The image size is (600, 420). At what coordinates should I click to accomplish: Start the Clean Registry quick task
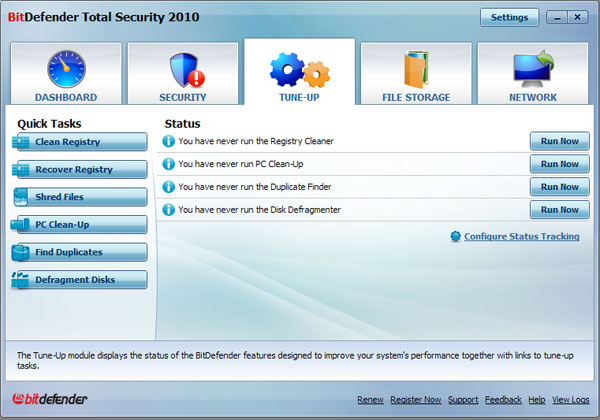[80, 142]
